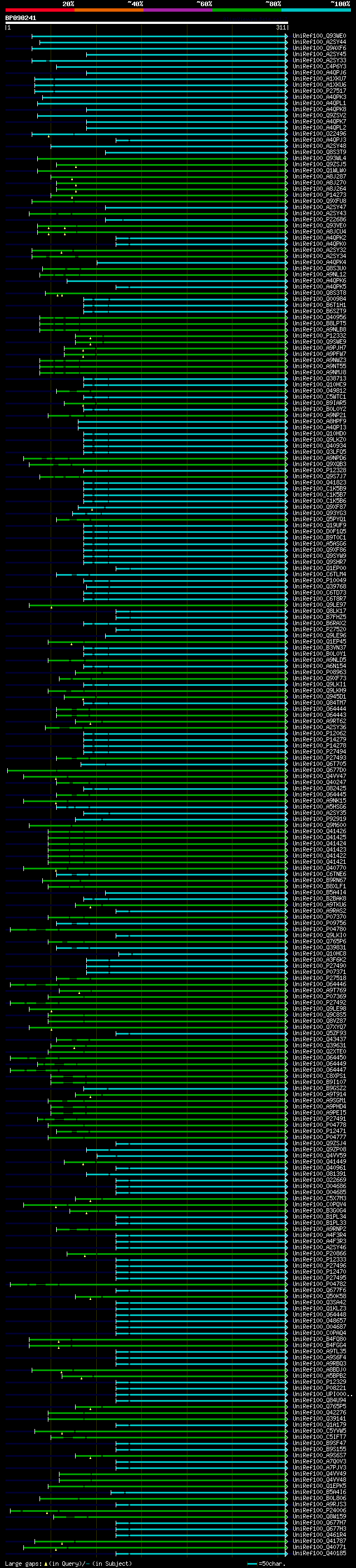Select hit UniRef100_B9RN67
356x1568 pixels.
click(319, 880)
